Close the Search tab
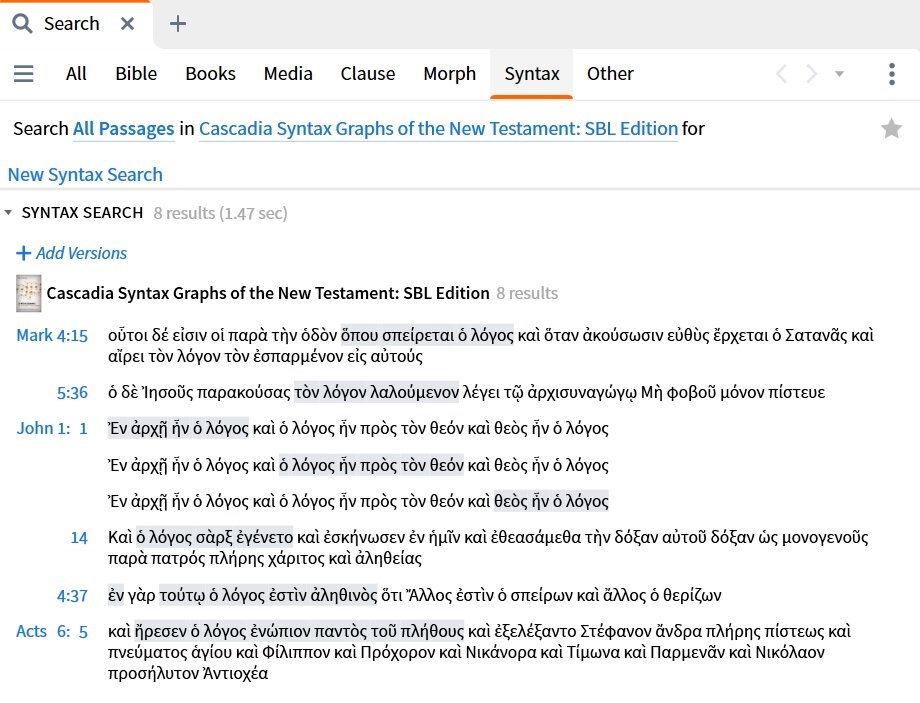The height and width of the screenshot is (703, 920). (127, 23)
